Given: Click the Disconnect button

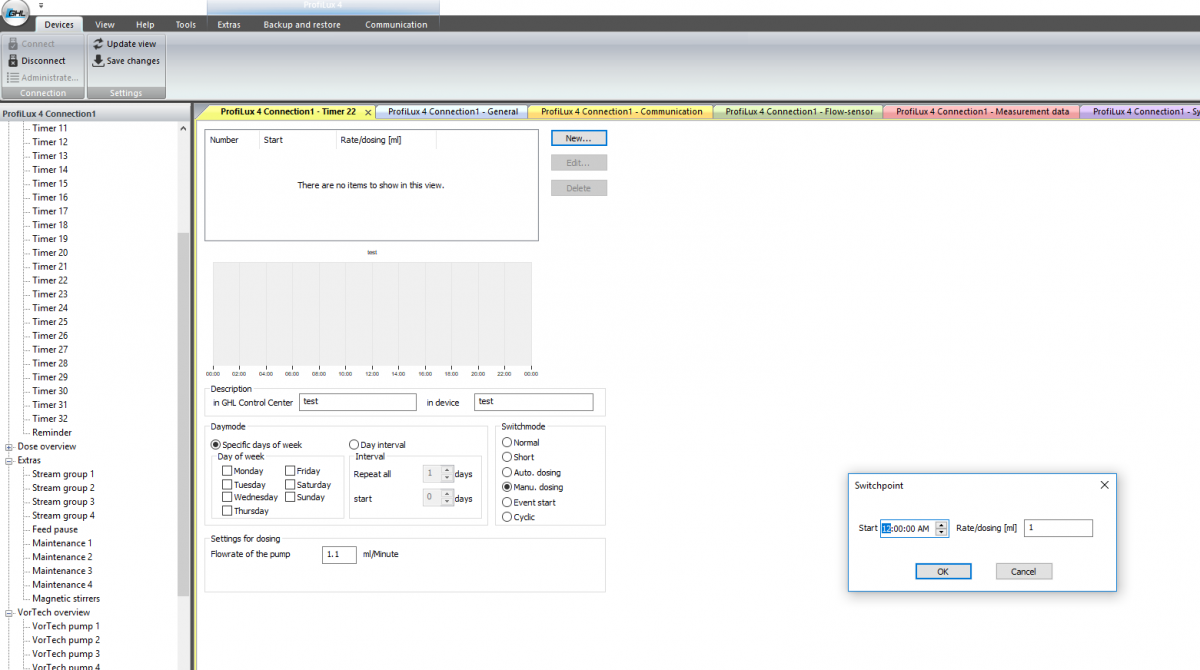Looking at the screenshot, I should 37,61.
